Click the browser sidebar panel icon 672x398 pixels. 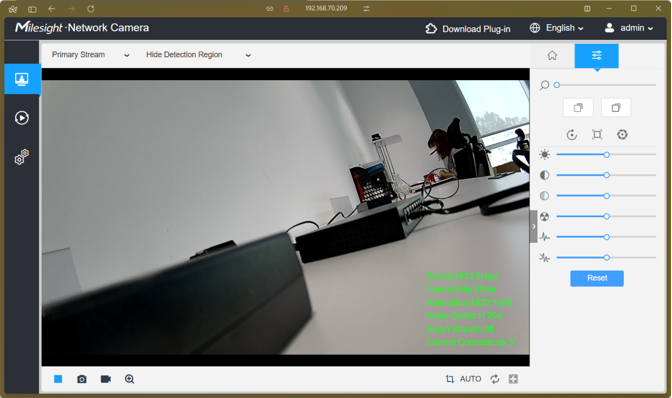pos(32,9)
